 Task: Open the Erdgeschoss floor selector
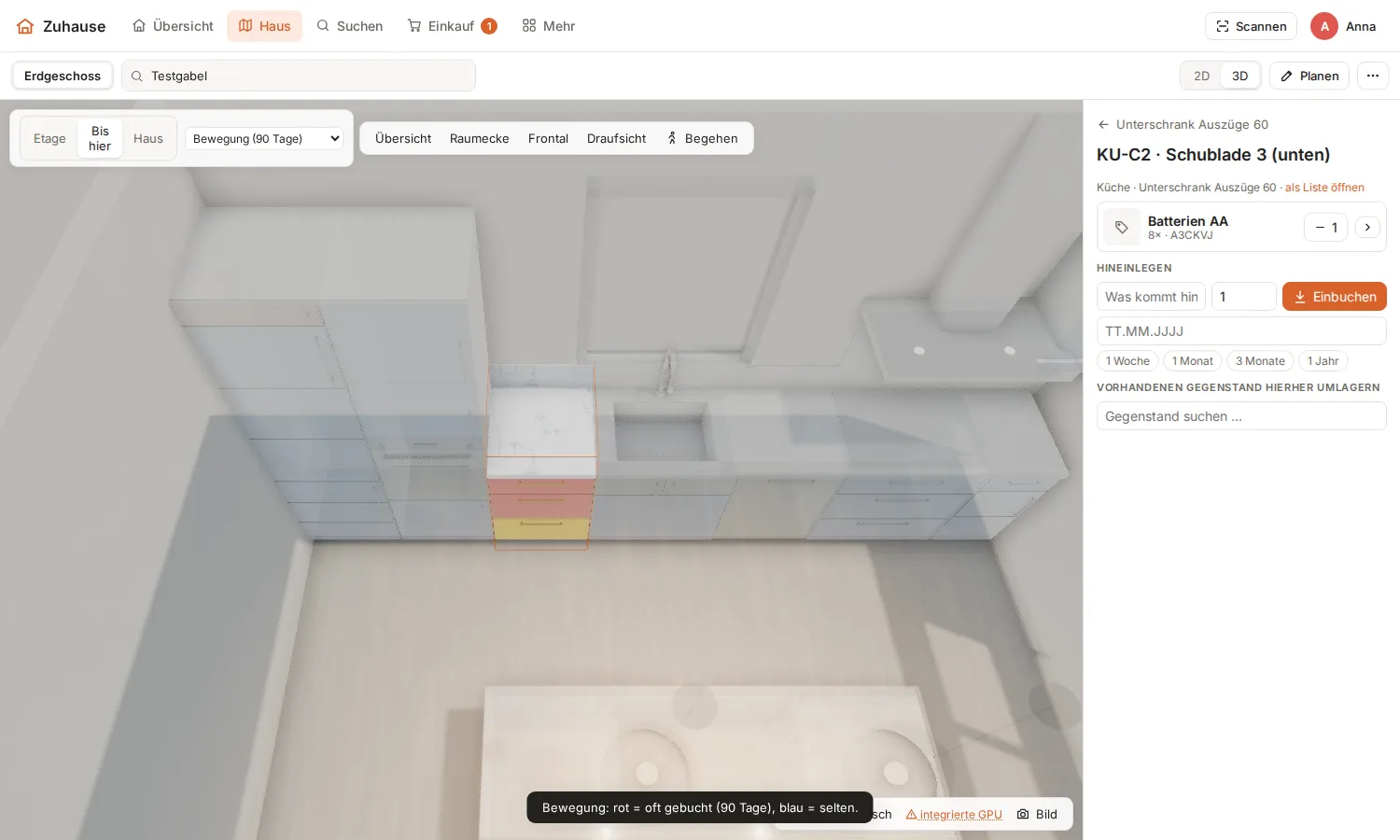click(63, 76)
